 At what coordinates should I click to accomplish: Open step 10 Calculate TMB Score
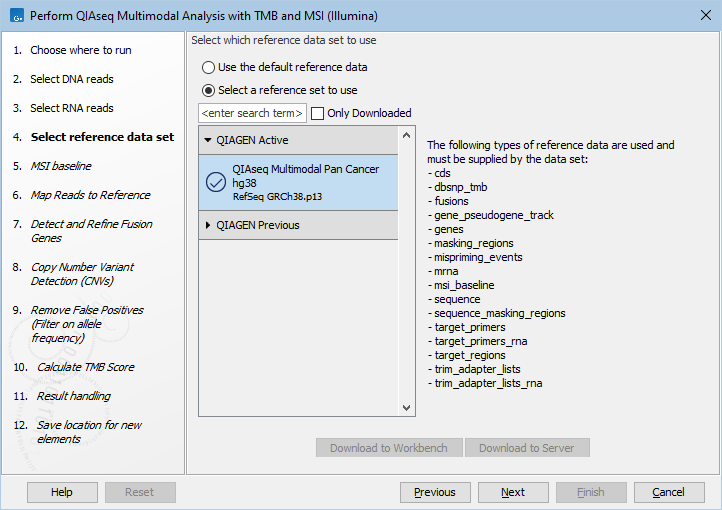[x=86, y=367]
